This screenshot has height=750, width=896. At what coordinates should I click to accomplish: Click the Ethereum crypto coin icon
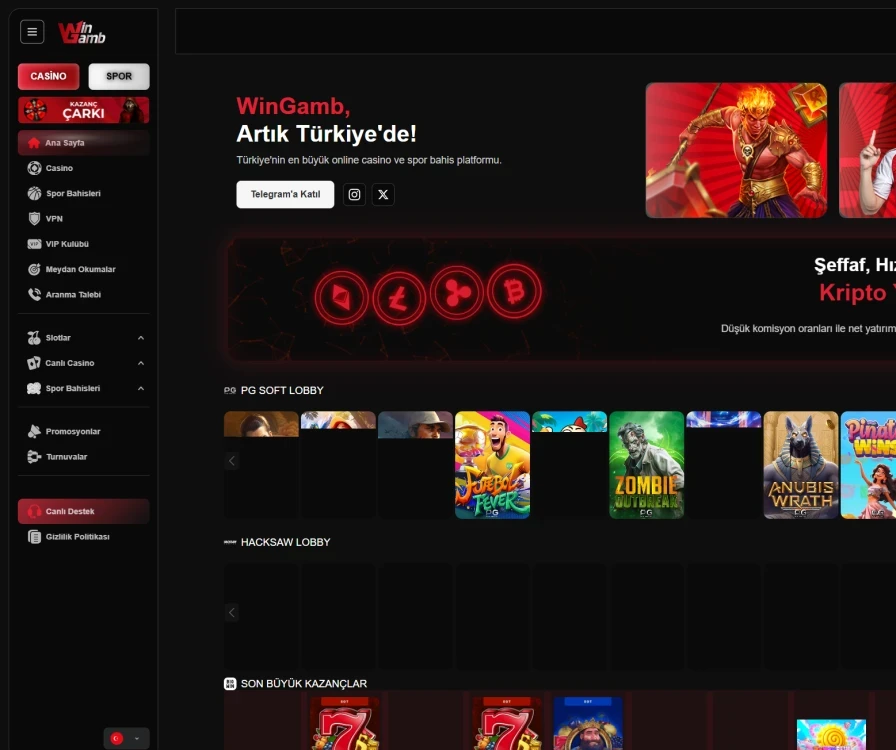coord(341,298)
